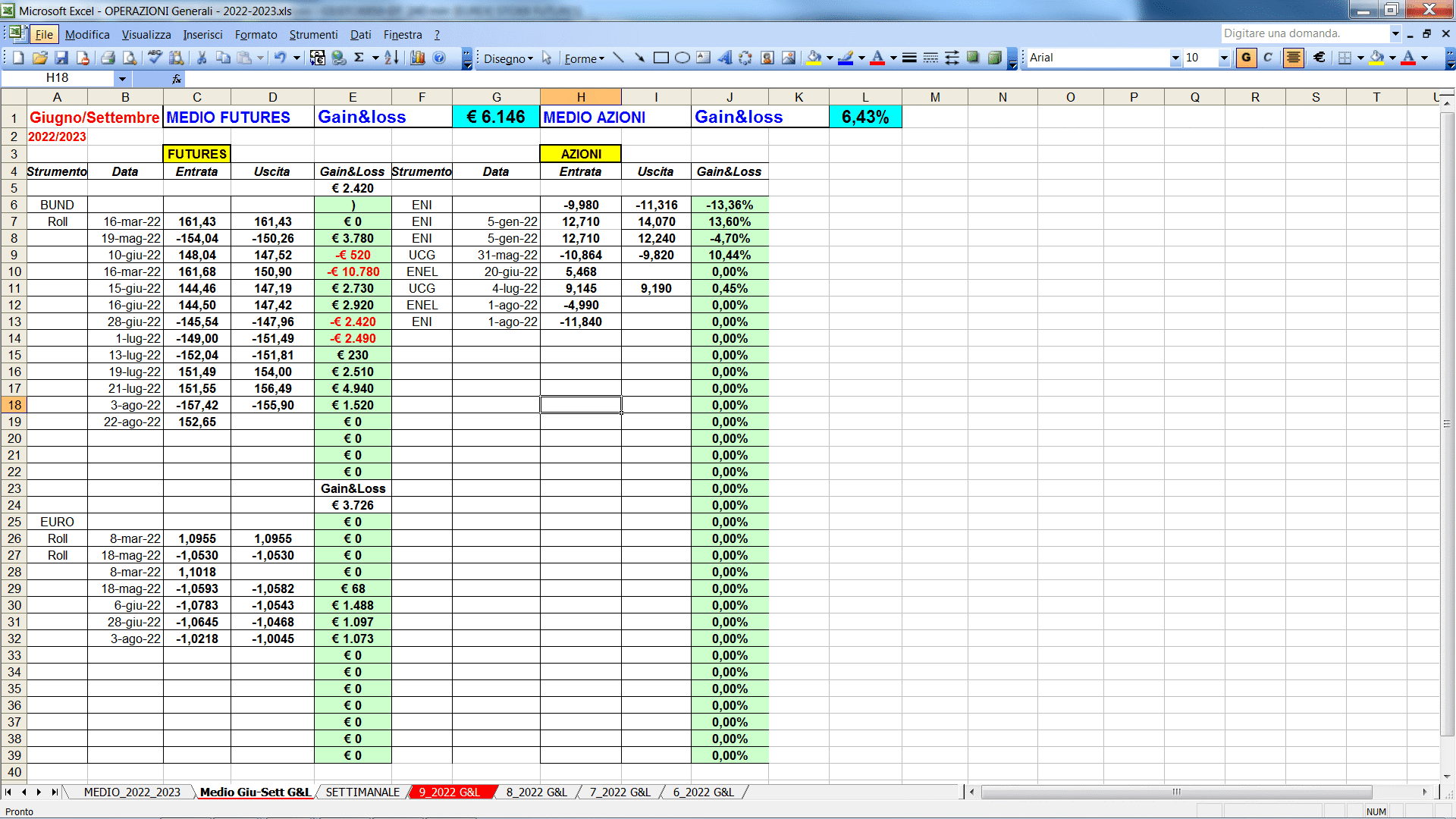
Task: Select the cyan cell showing 6,43%
Action: point(865,117)
